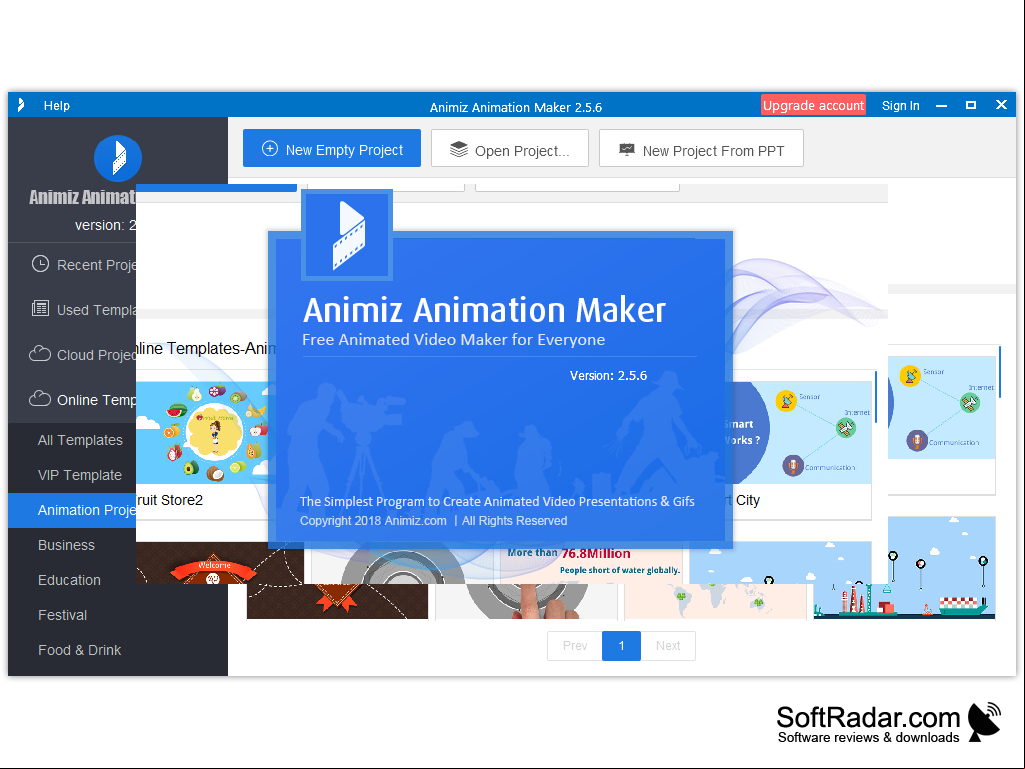Click the stacked layers icon on Open Project

pos(459,150)
